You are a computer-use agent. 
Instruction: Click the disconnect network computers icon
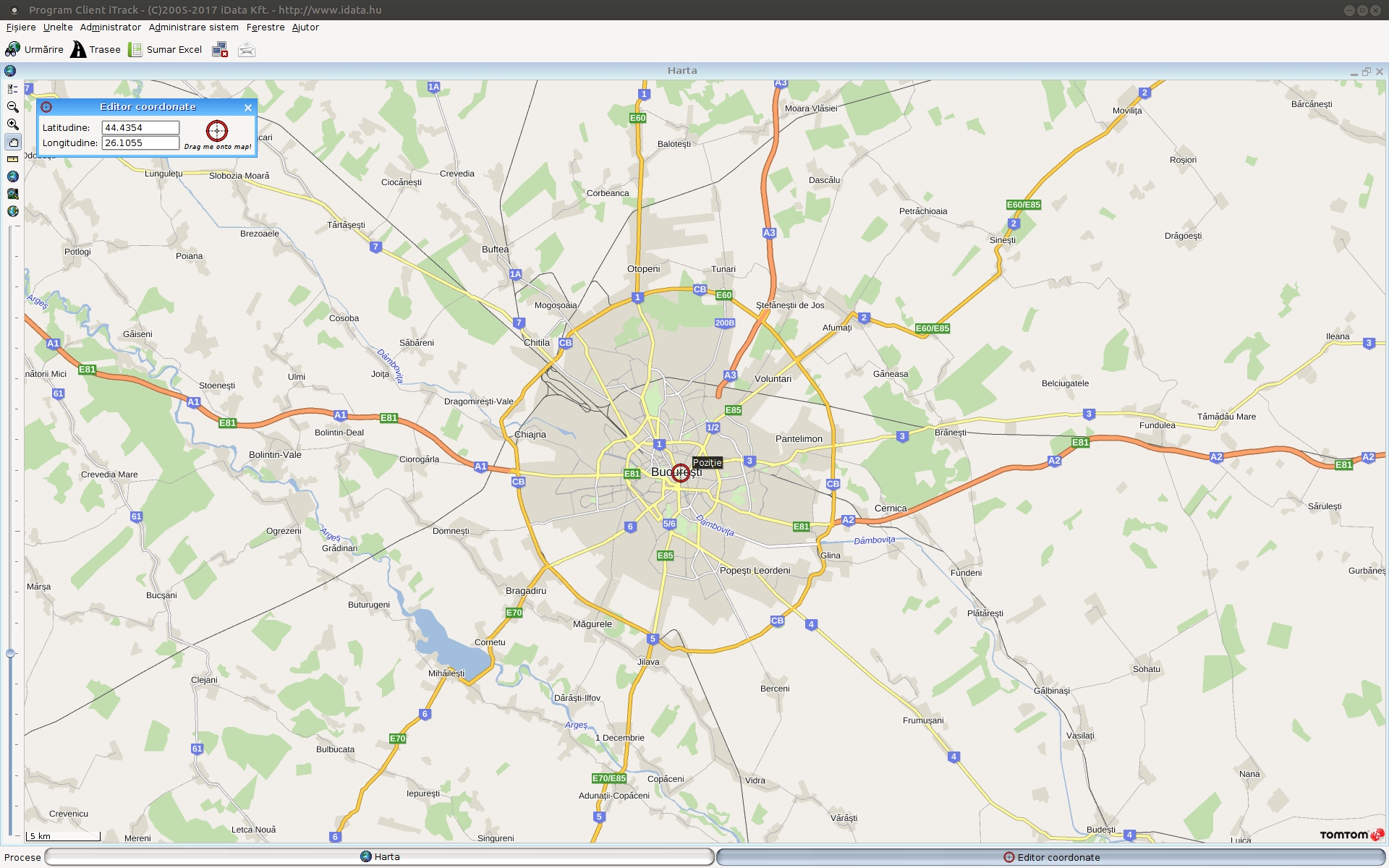[220, 50]
